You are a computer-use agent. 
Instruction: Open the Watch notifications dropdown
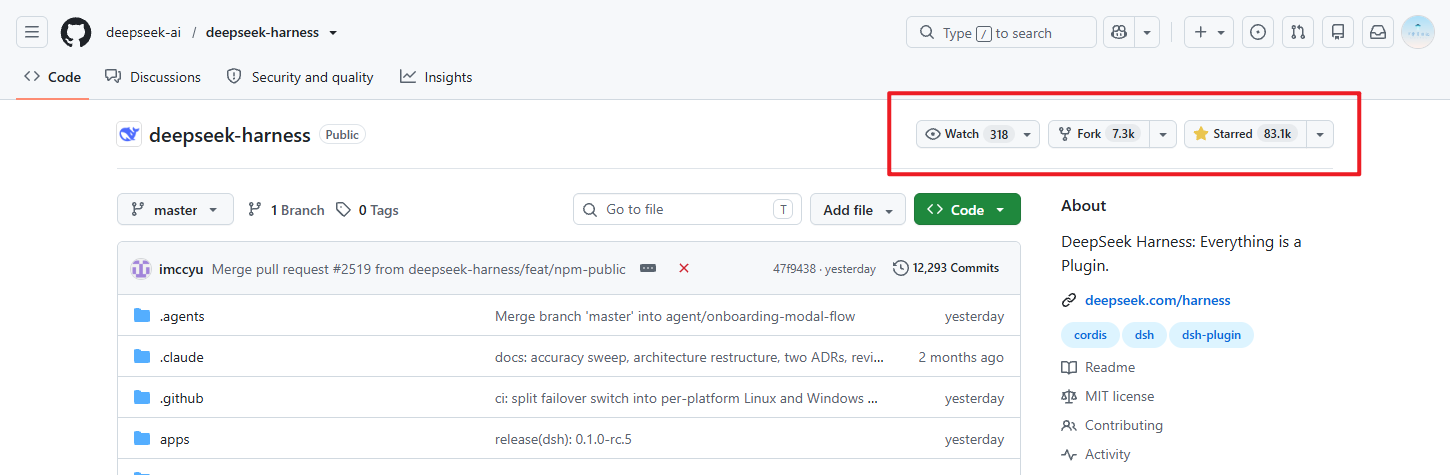coord(978,134)
